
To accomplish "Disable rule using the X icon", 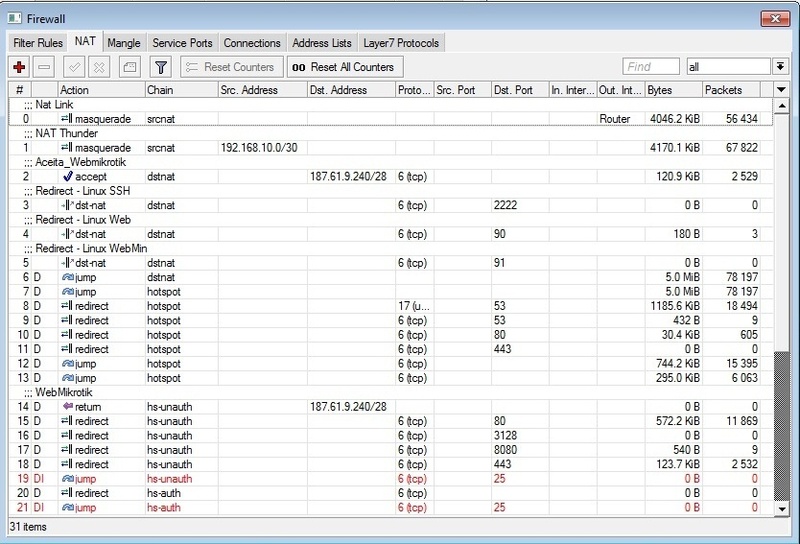I will (99, 67).
